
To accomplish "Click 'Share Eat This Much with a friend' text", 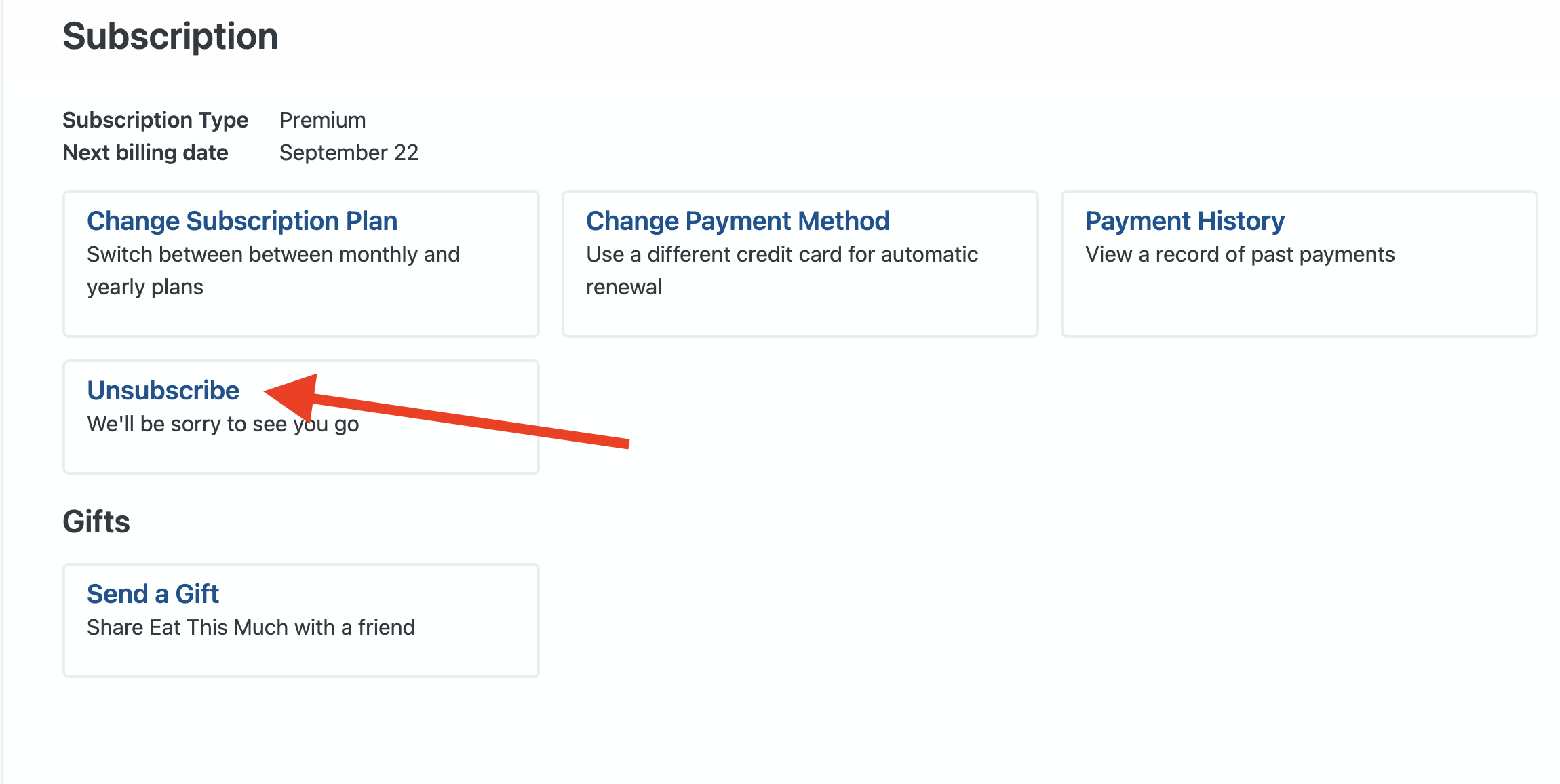I will point(250,627).
